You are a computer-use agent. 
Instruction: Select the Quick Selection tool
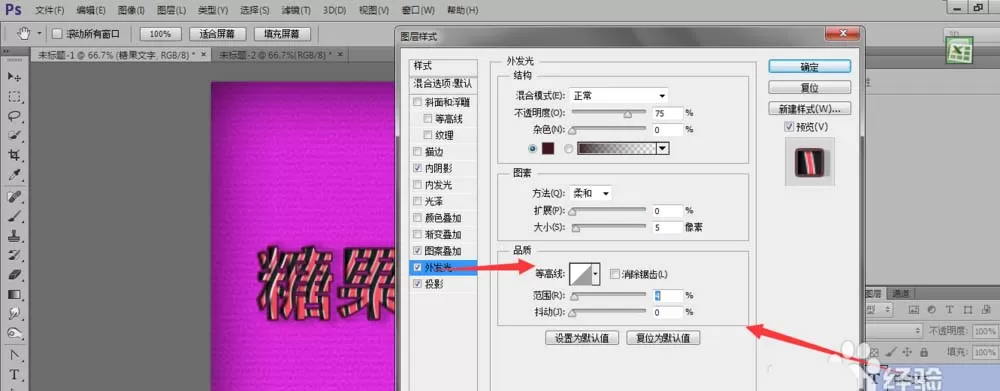pyautogui.click(x=14, y=136)
